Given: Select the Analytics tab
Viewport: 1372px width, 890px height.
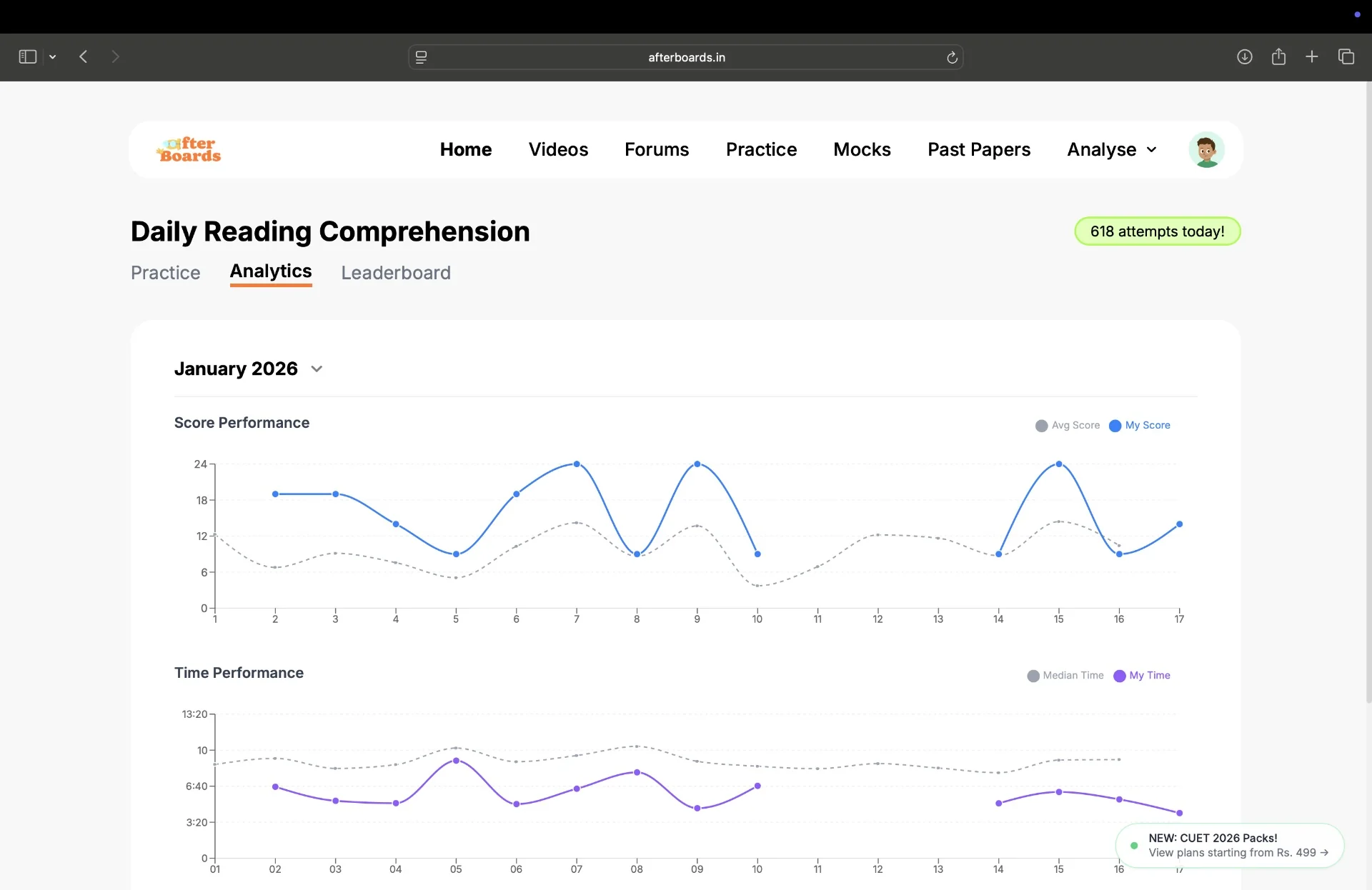Looking at the screenshot, I should click(x=271, y=271).
